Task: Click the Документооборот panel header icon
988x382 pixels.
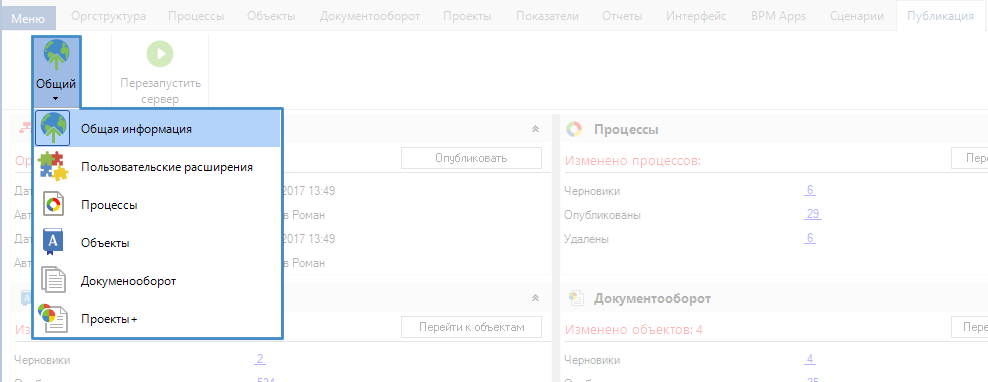Action: 574,298
